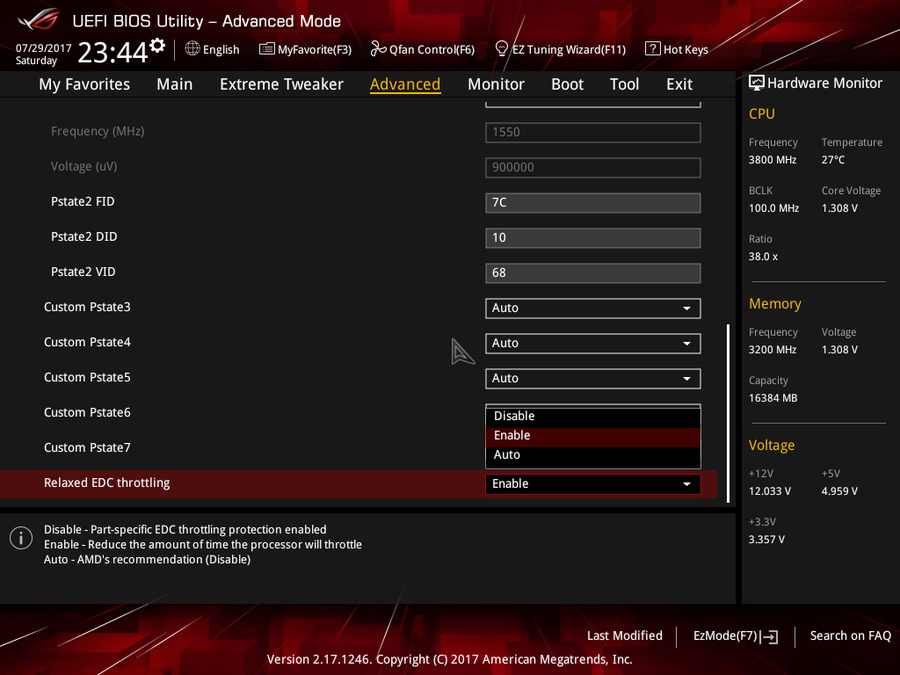Click the Relaxed EDC throttling dropdown
The height and width of the screenshot is (675, 900).
coord(593,484)
